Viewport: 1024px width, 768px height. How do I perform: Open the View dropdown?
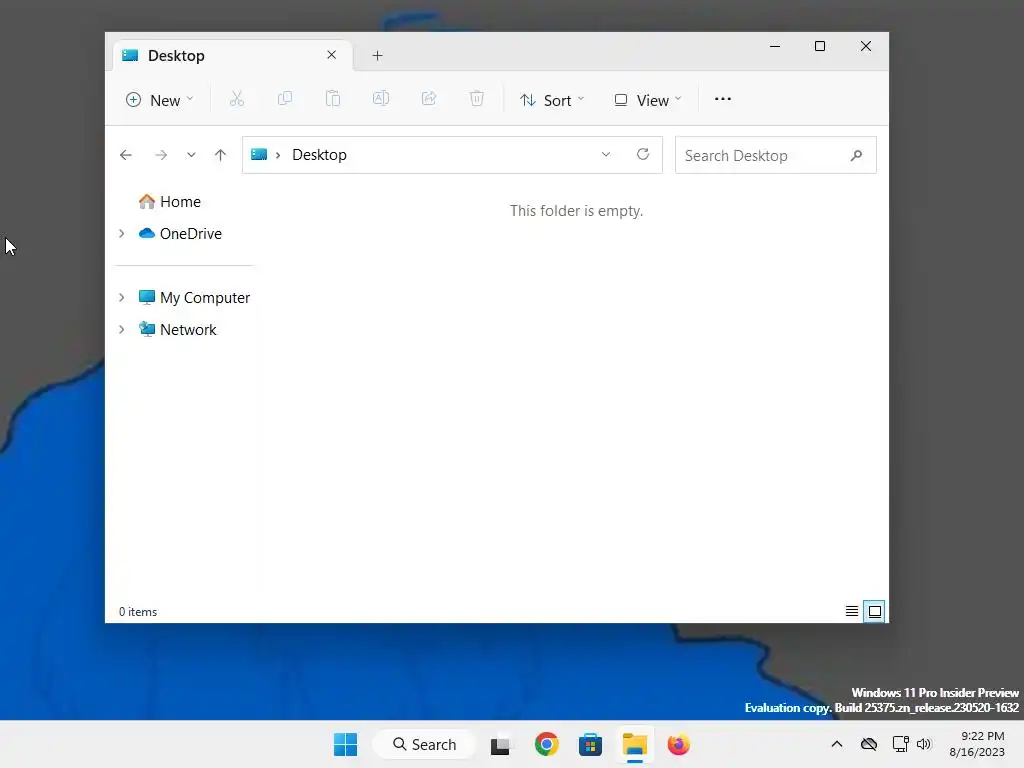pos(648,100)
